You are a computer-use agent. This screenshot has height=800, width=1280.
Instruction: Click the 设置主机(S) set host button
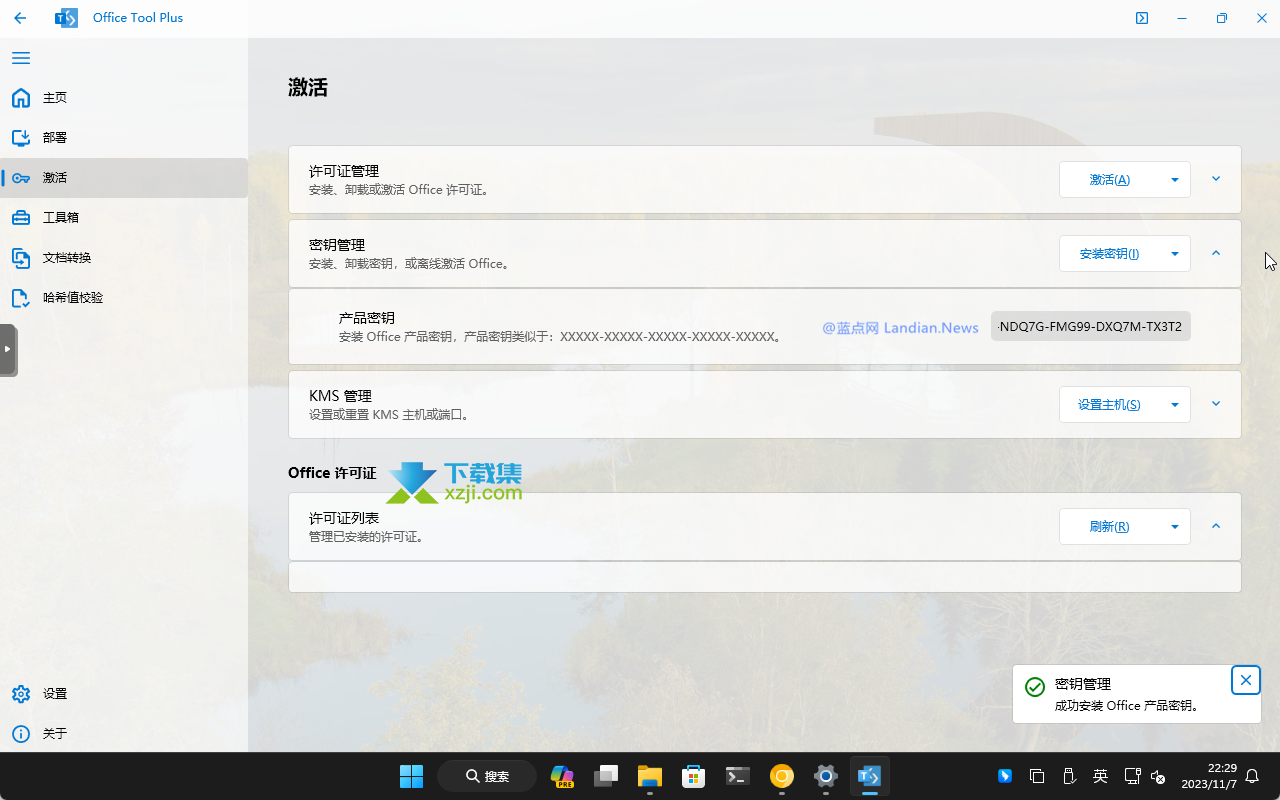tap(1109, 405)
